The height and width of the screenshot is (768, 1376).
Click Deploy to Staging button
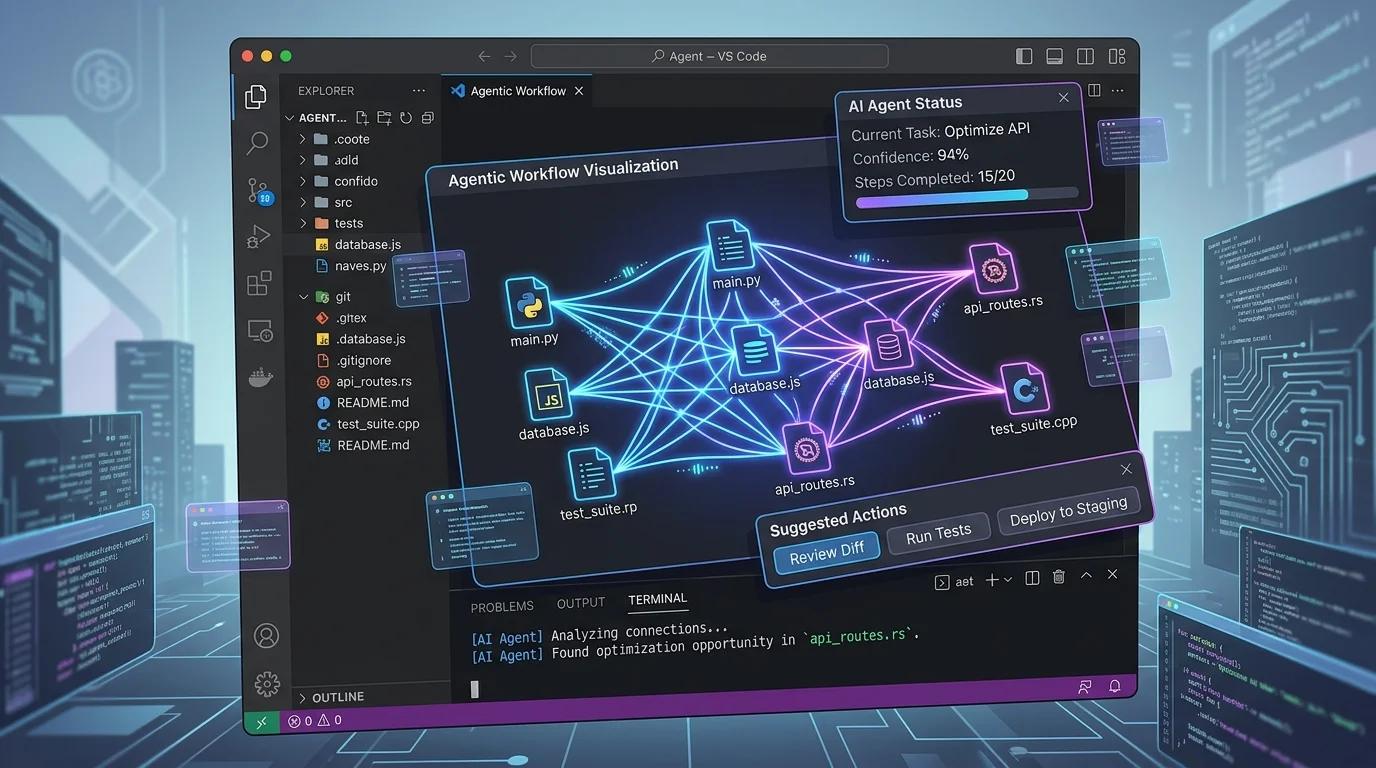(x=1068, y=510)
